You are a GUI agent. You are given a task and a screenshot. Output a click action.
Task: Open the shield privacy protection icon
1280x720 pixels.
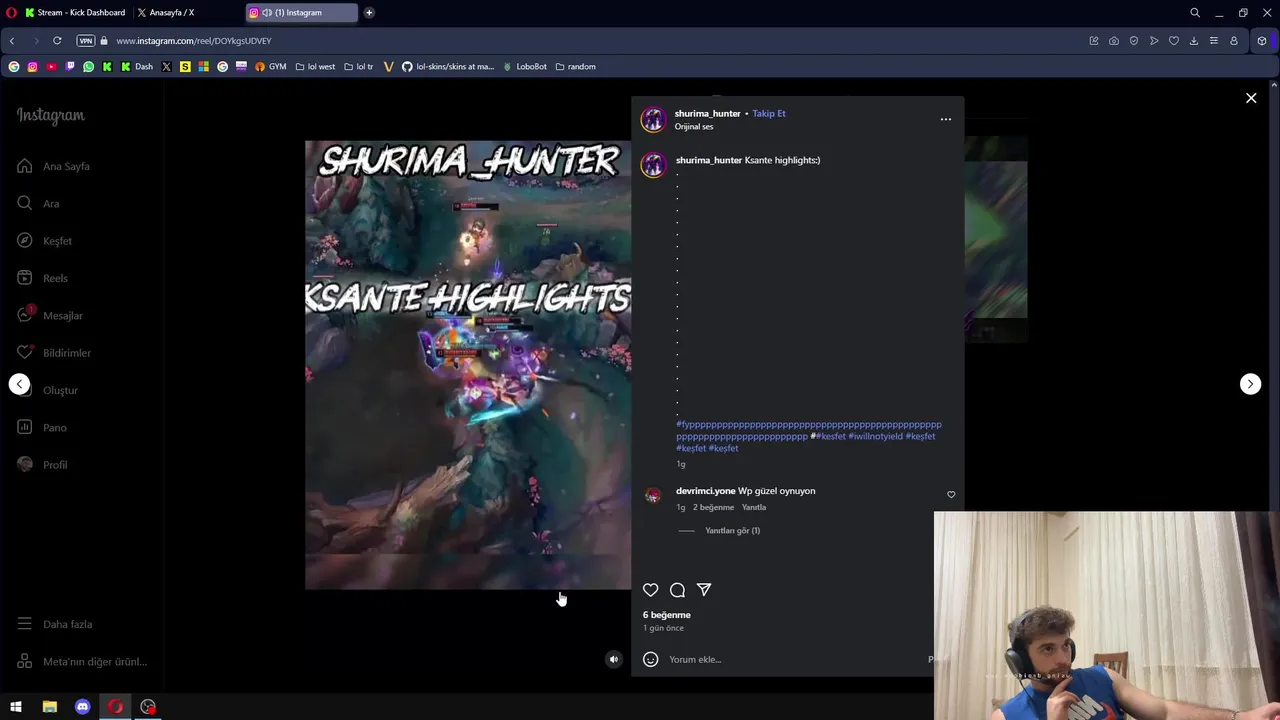click(1134, 41)
